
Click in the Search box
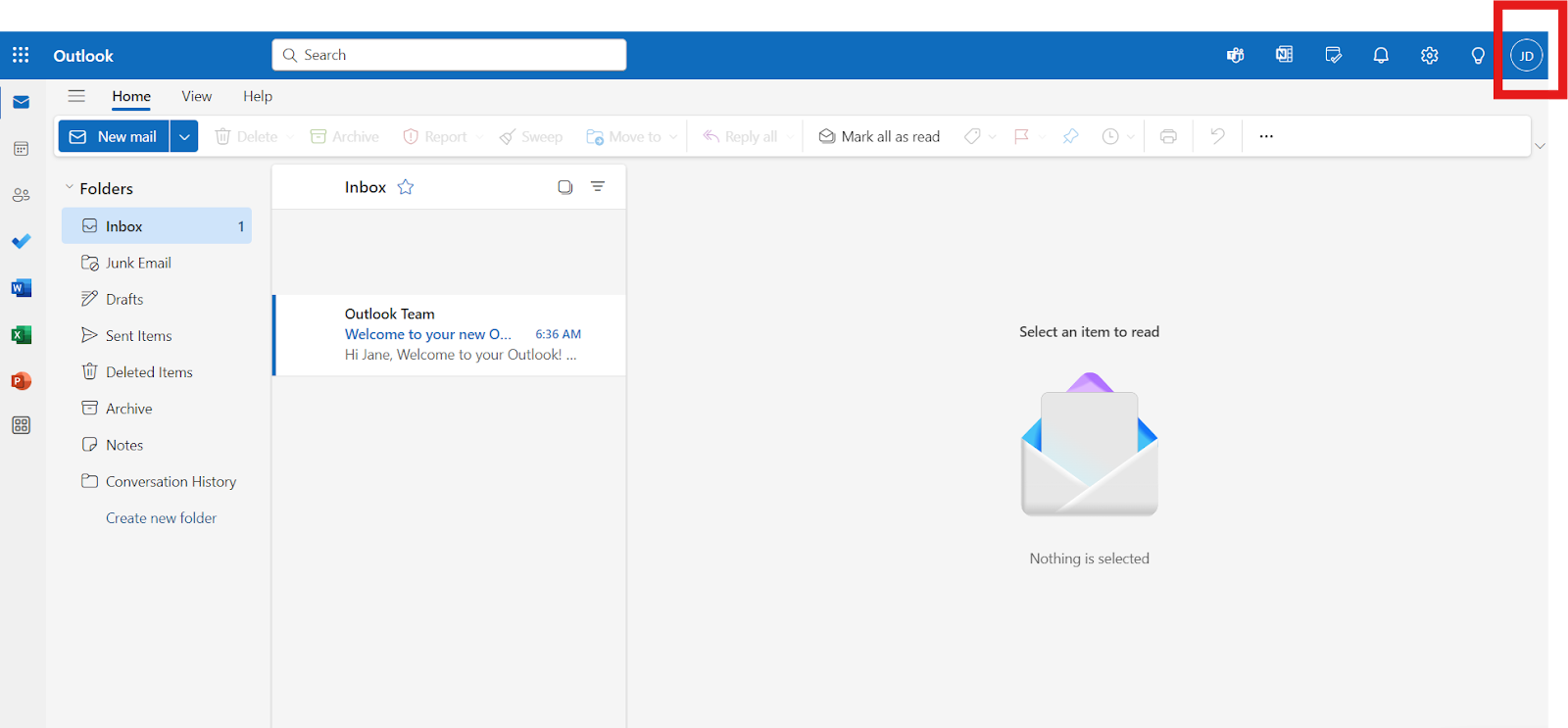click(449, 55)
